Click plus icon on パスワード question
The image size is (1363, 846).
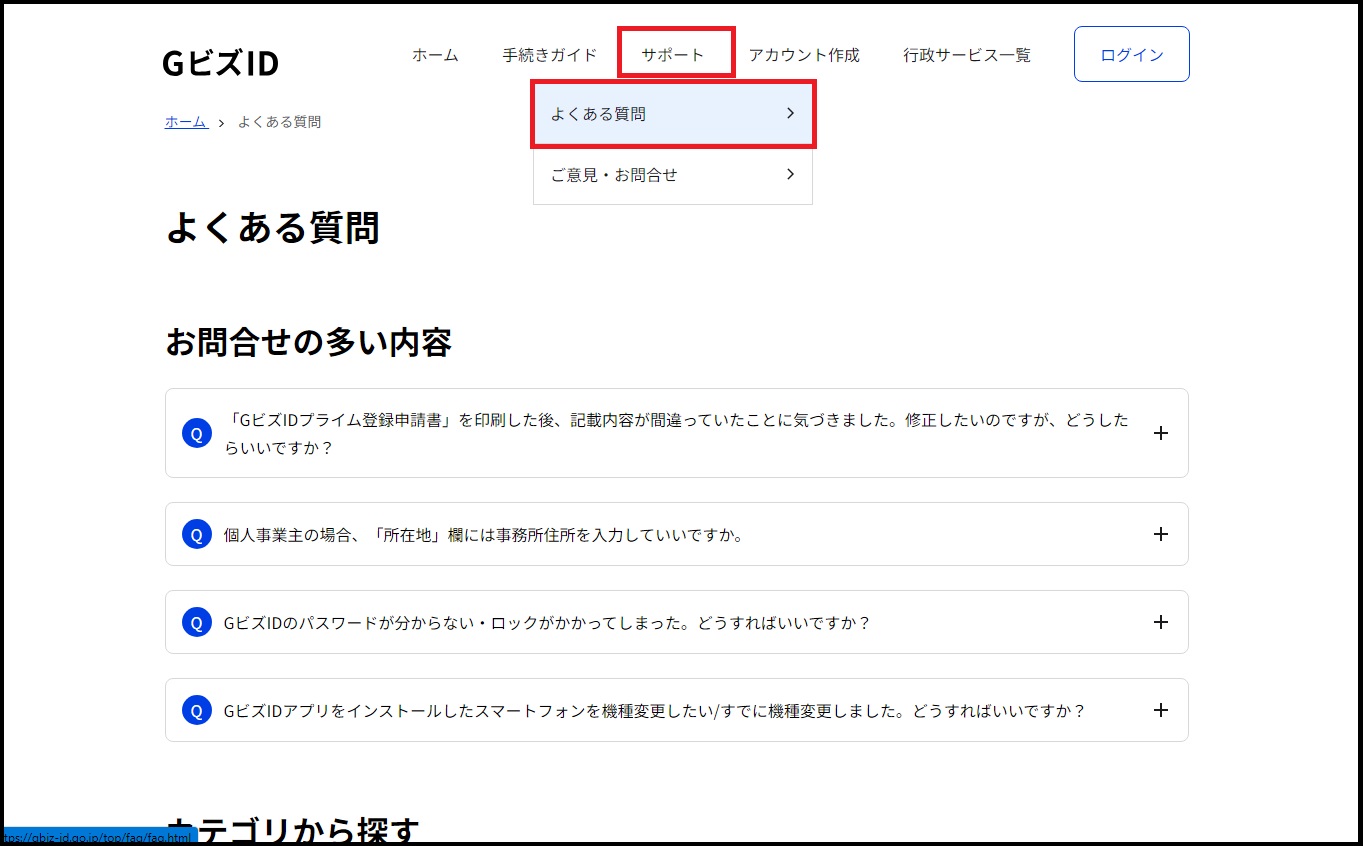pos(1160,622)
